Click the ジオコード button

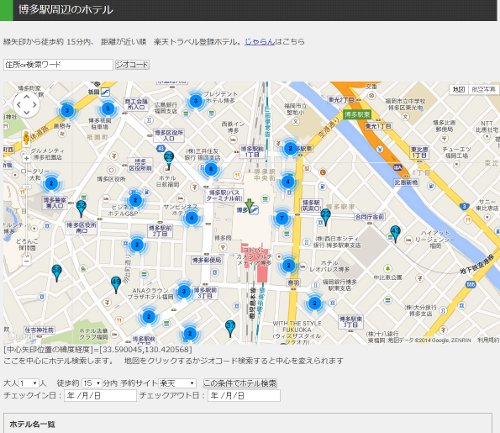(x=132, y=65)
